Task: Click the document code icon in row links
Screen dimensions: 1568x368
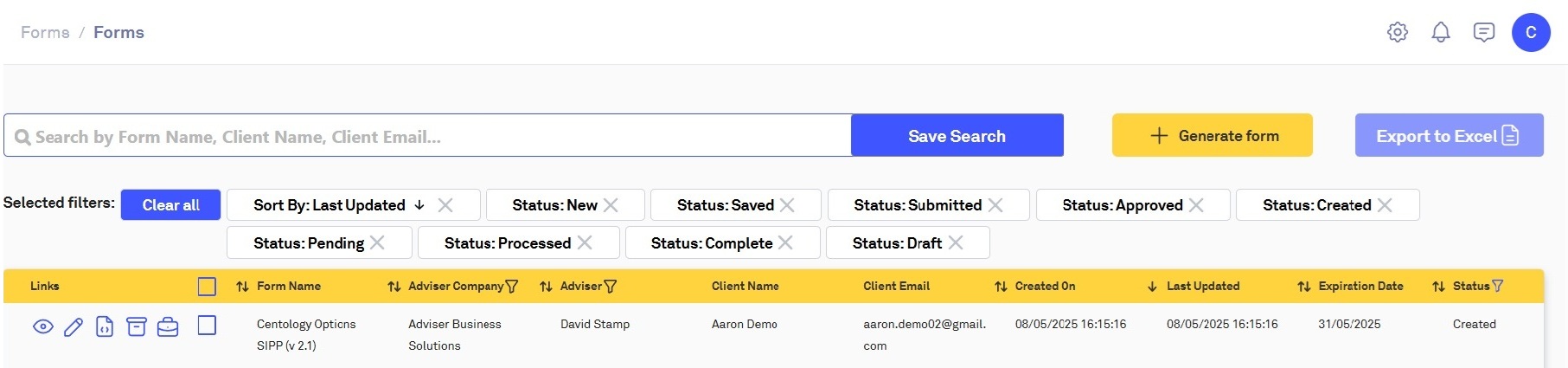Action: click(x=105, y=326)
